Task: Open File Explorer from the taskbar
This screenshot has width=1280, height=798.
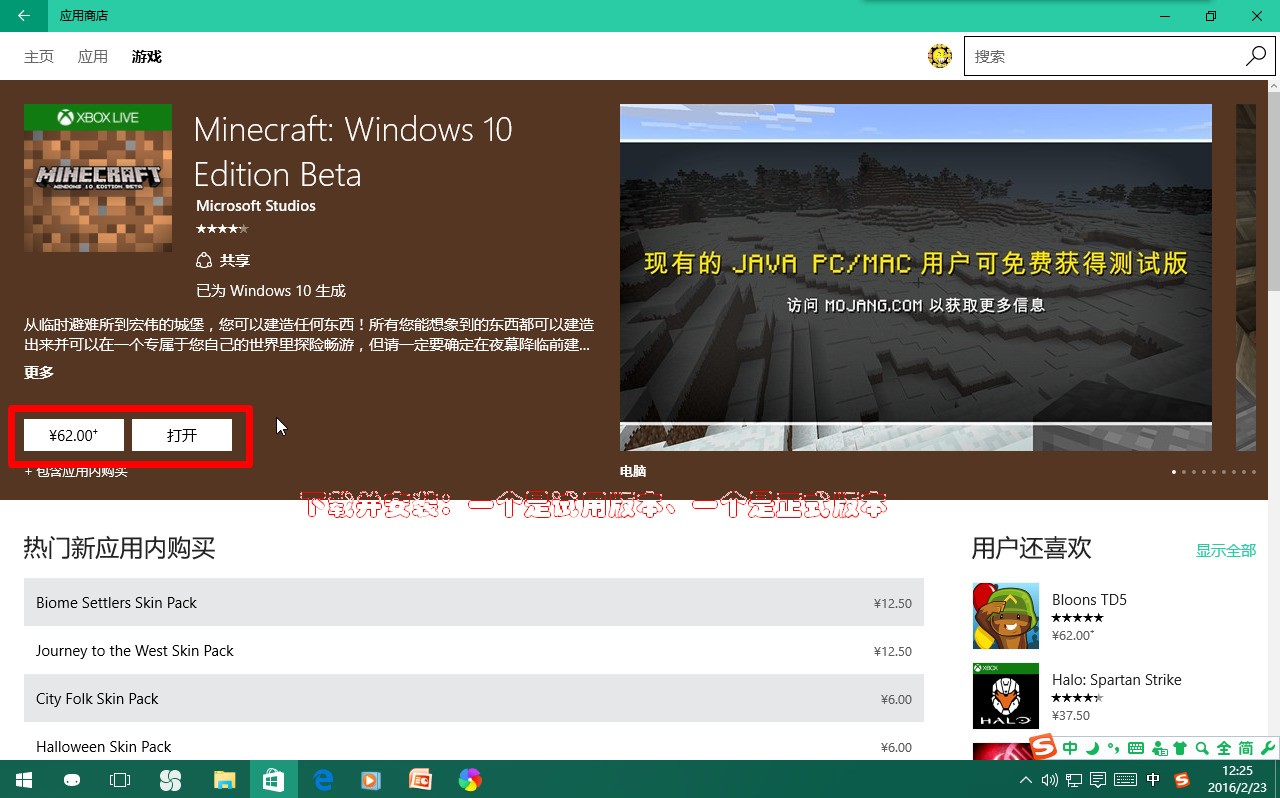Action: tap(224, 779)
